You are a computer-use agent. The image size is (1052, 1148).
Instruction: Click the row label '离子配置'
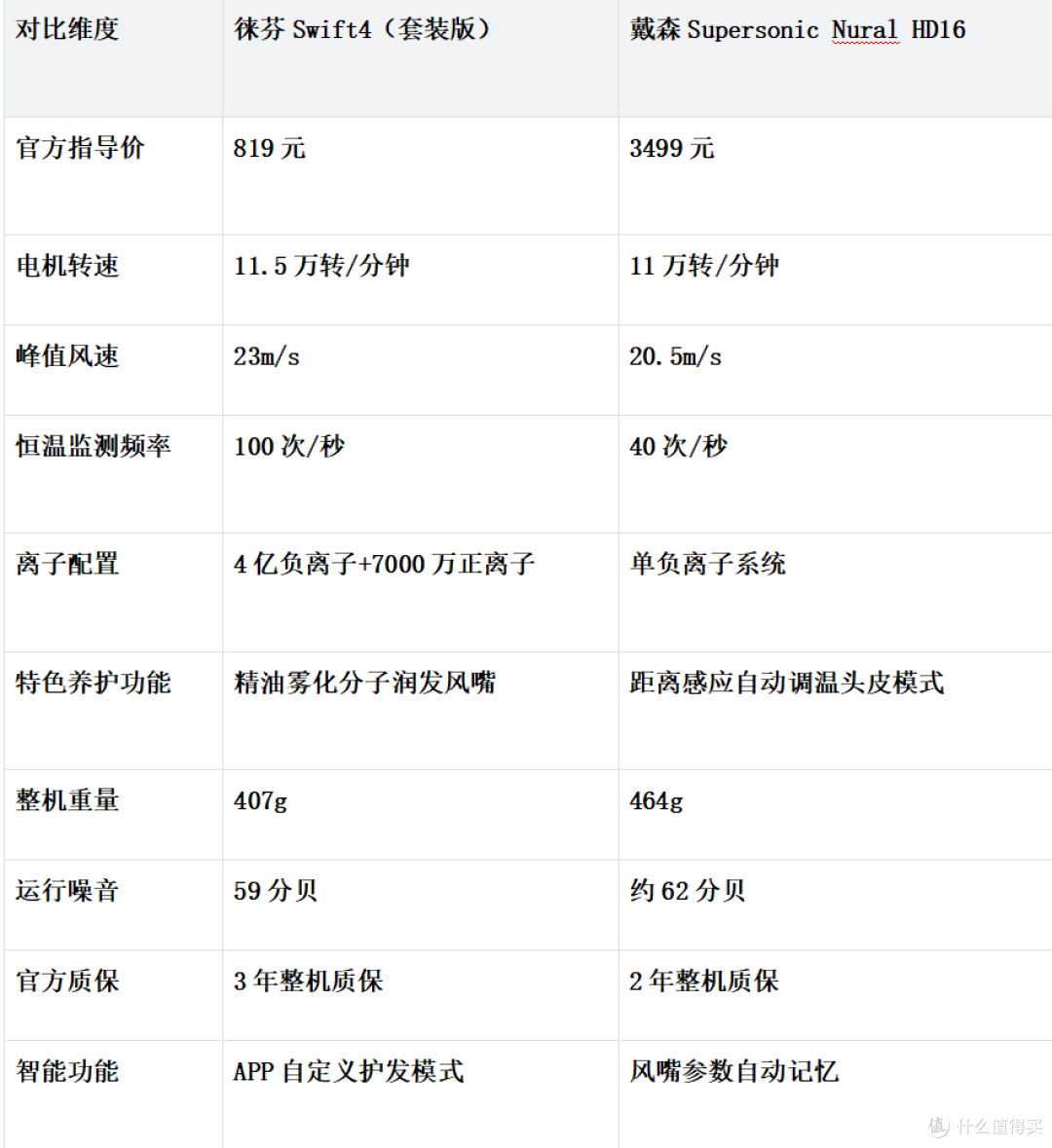66,564
